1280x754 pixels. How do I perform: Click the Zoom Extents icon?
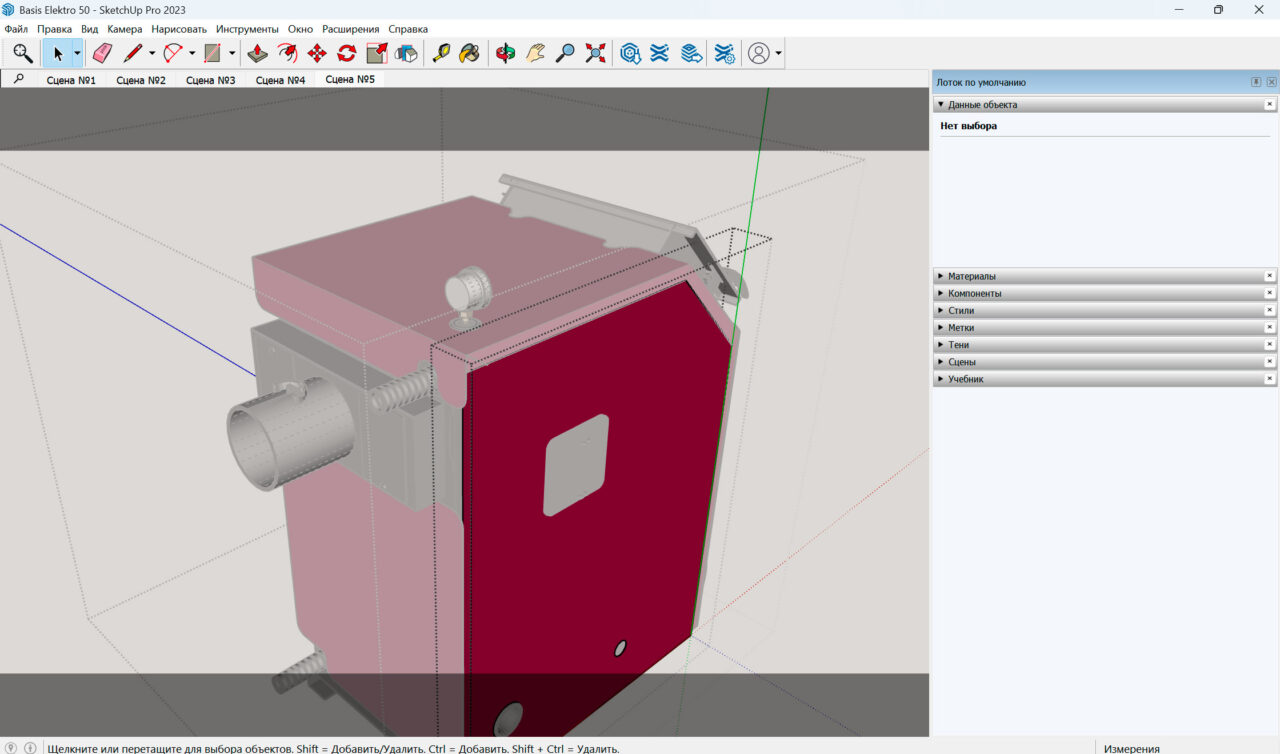coord(596,54)
